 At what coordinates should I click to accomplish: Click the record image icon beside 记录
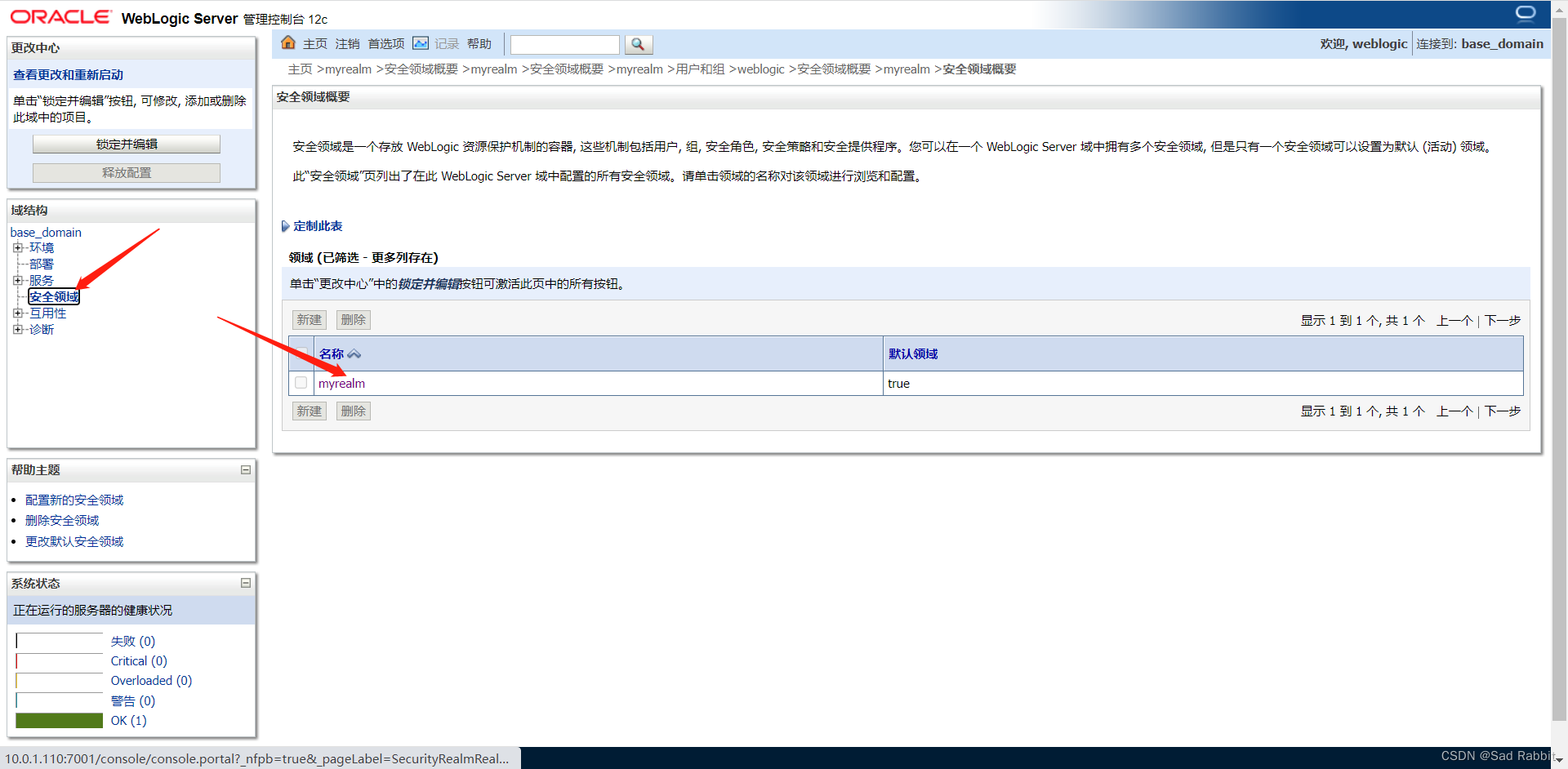pyautogui.click(x=421, y=43)
